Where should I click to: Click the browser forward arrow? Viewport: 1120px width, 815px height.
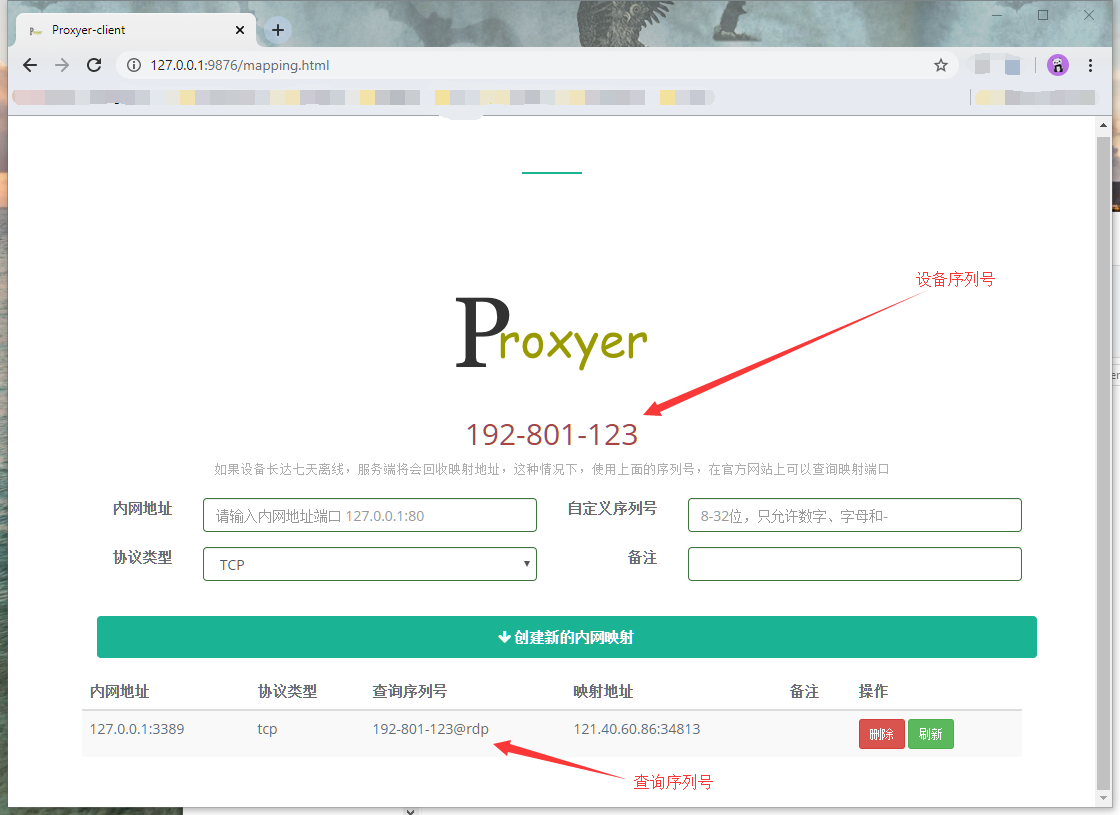point(62,65)
